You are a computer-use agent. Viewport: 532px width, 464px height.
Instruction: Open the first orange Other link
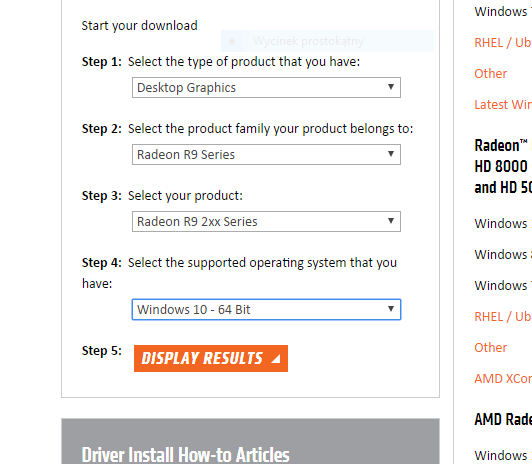491,74
